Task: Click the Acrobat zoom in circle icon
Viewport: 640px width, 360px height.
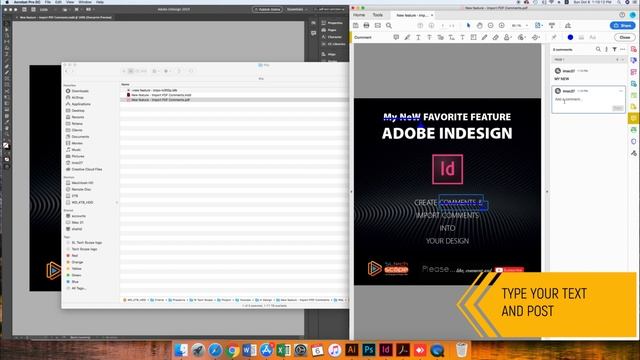Action: 502,25
